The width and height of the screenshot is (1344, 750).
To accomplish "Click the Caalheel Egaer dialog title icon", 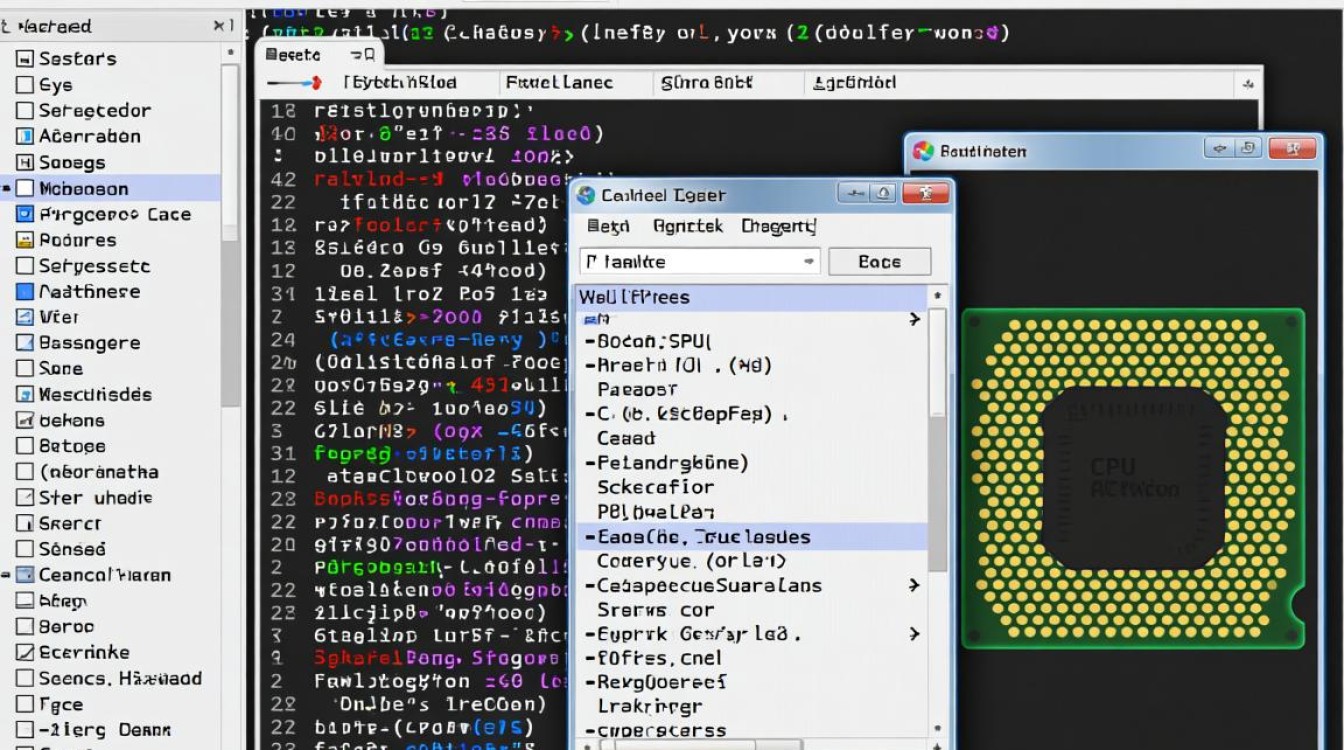I will (586, 196).
